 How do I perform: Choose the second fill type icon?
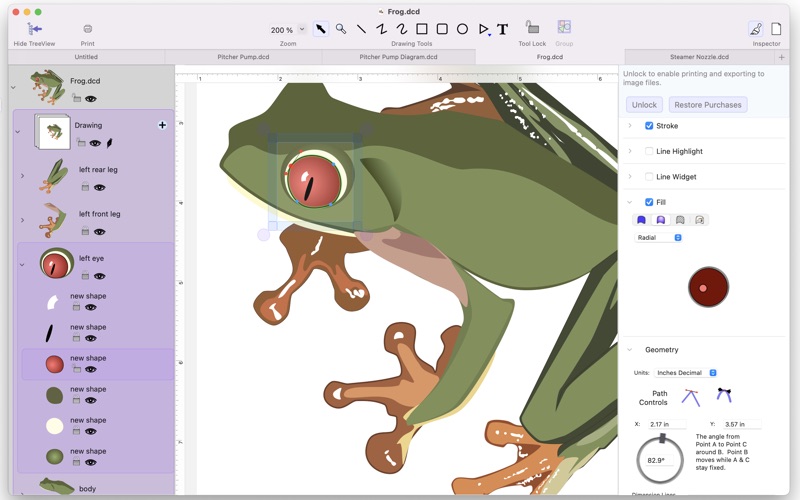[x=661, y=220]
